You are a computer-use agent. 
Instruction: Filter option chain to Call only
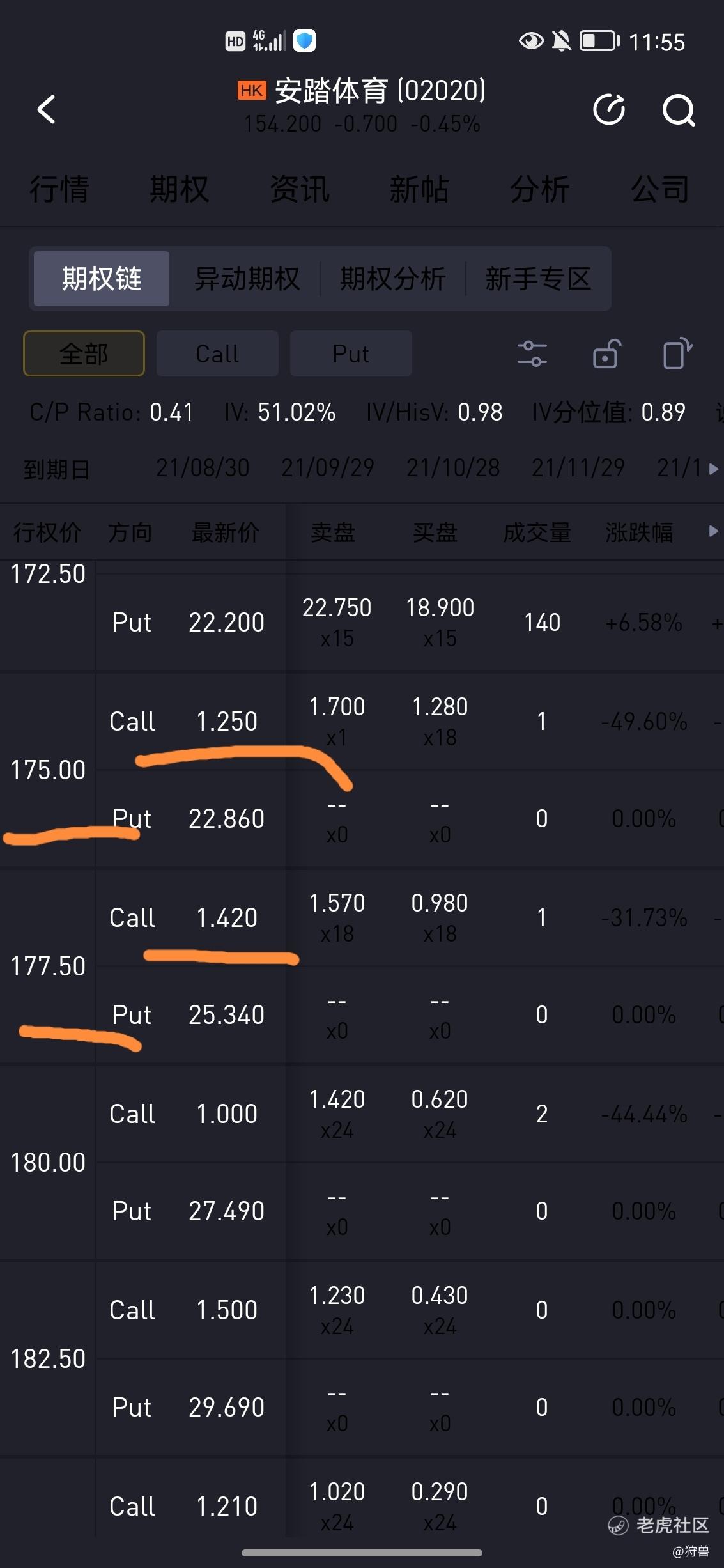pyautogui.click(x=217, y=353)
